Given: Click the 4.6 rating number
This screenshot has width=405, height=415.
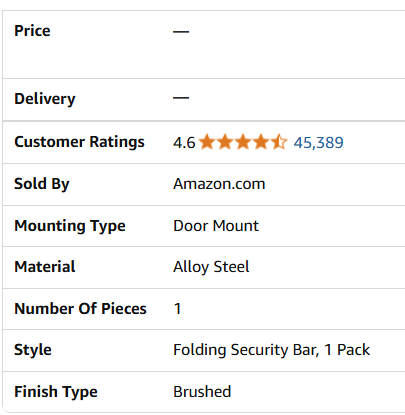Looking at the screenshot, I should point(184,143).
